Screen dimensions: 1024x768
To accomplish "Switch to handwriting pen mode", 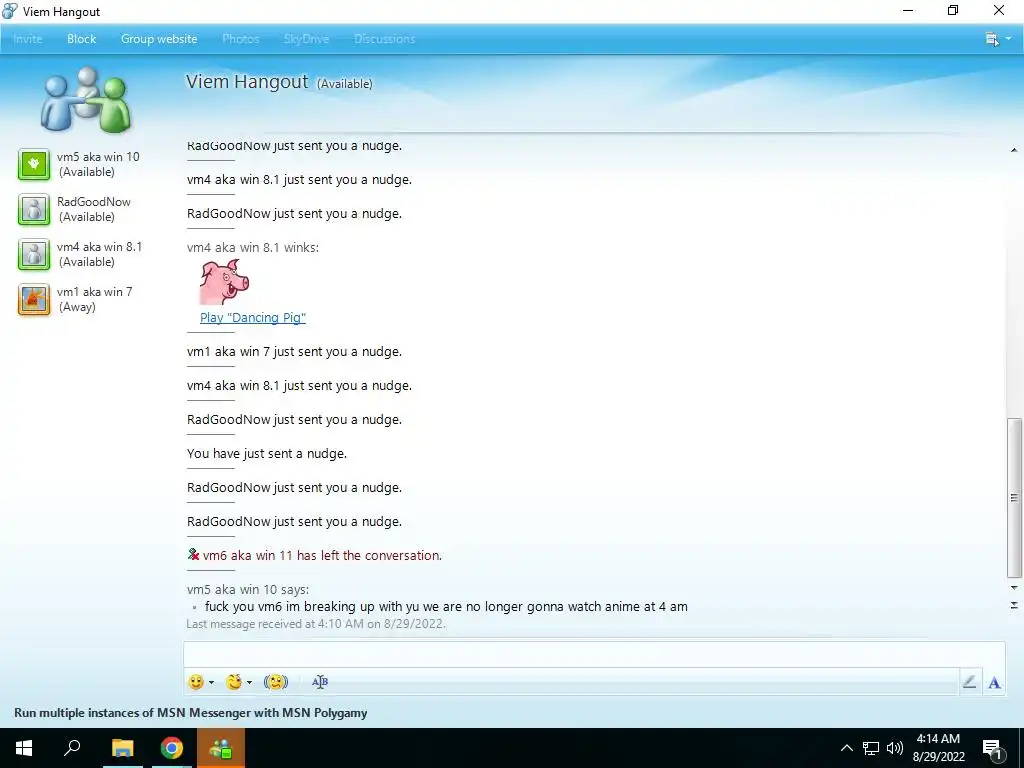I will click(x=970, y=682).
